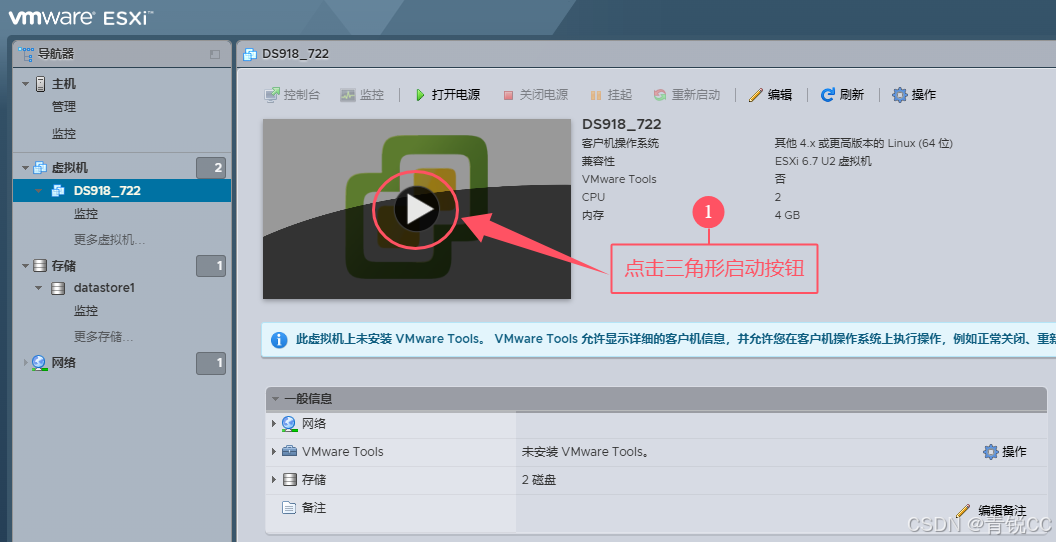Click the DS918_722 VM icon in navigator
Image resolution: width=1056 pixels, height=542 pixels.
click(x=58, y=191)
